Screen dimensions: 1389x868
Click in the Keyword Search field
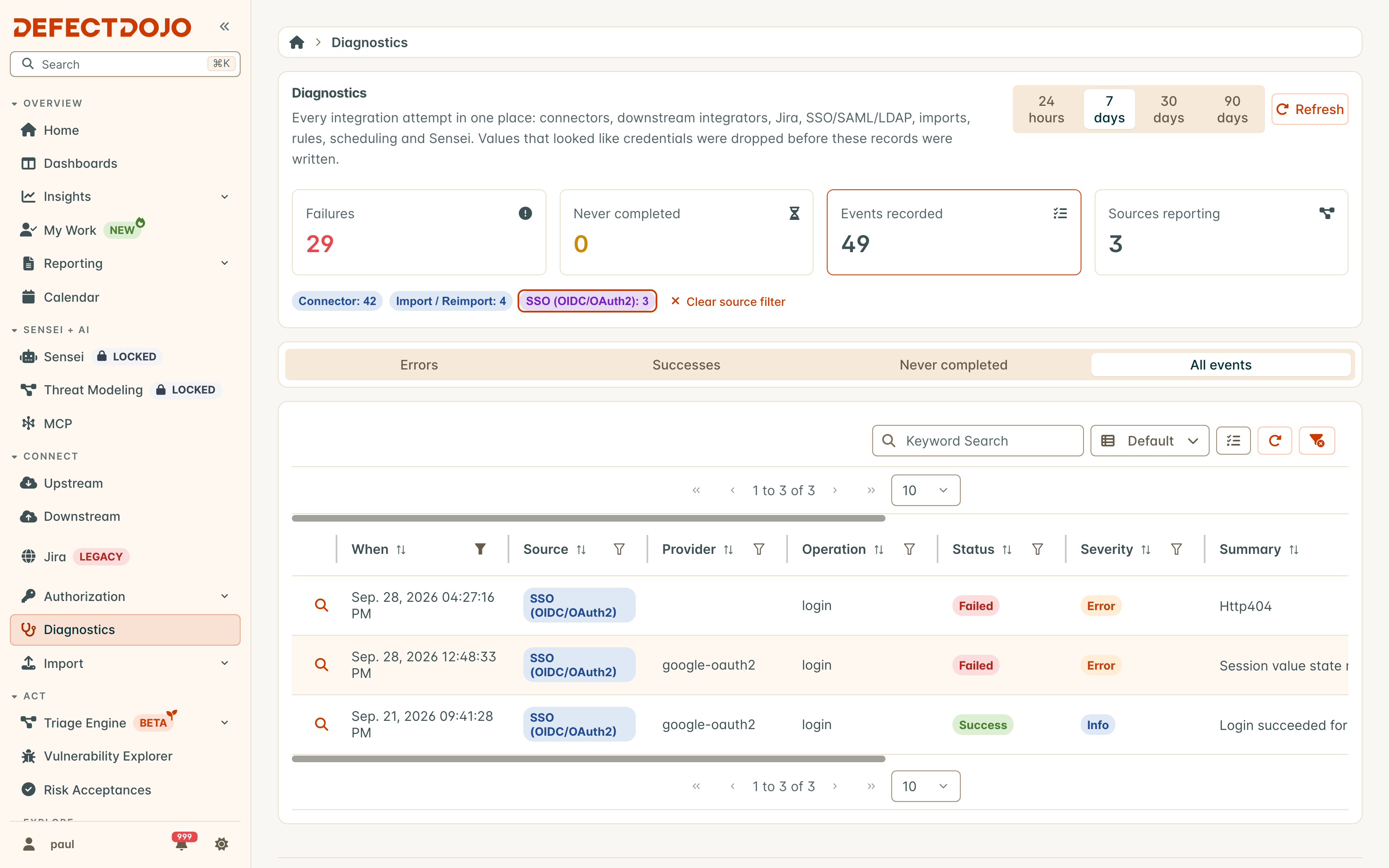pyautogui.click(x=977, y=441)
